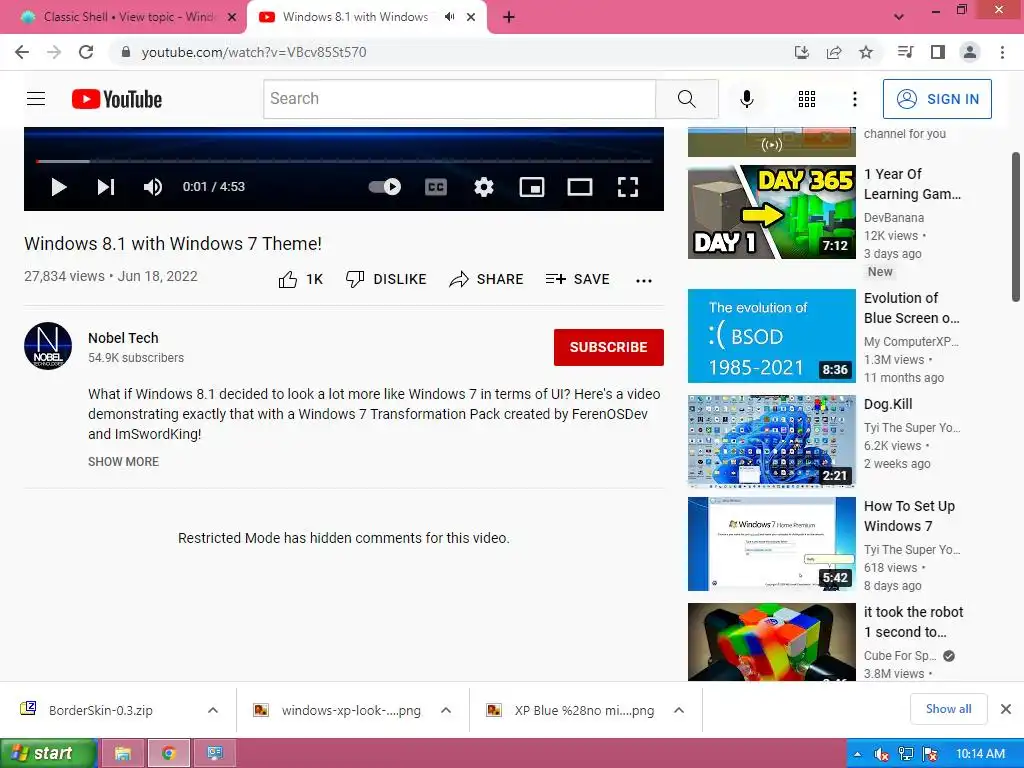Expand description with SHOW MORE

(123, 462)
